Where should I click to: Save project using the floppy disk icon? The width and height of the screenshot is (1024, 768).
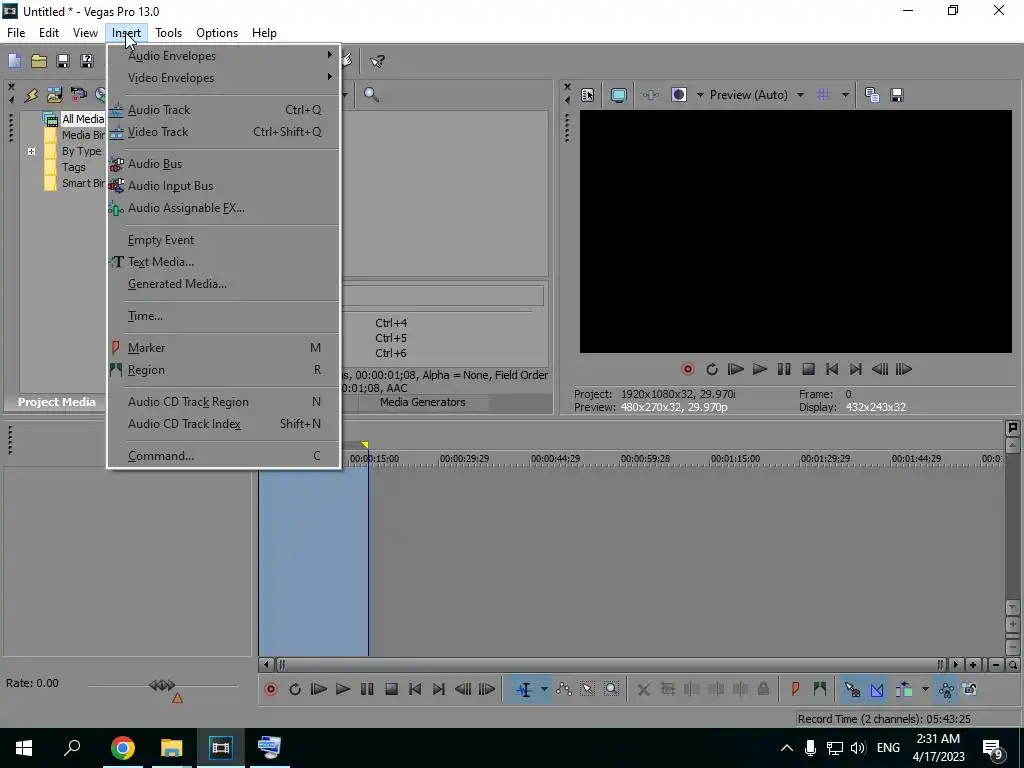coord(63,61)
